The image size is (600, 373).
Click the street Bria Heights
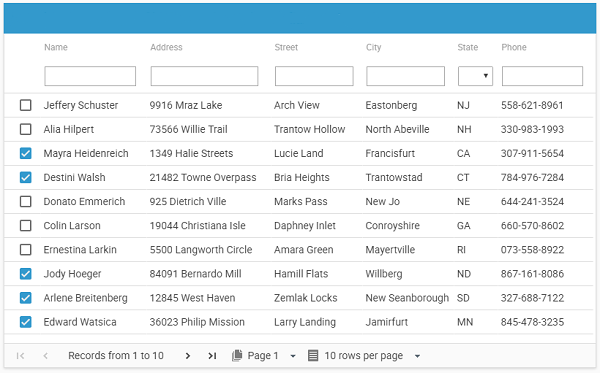pos(302,178)
